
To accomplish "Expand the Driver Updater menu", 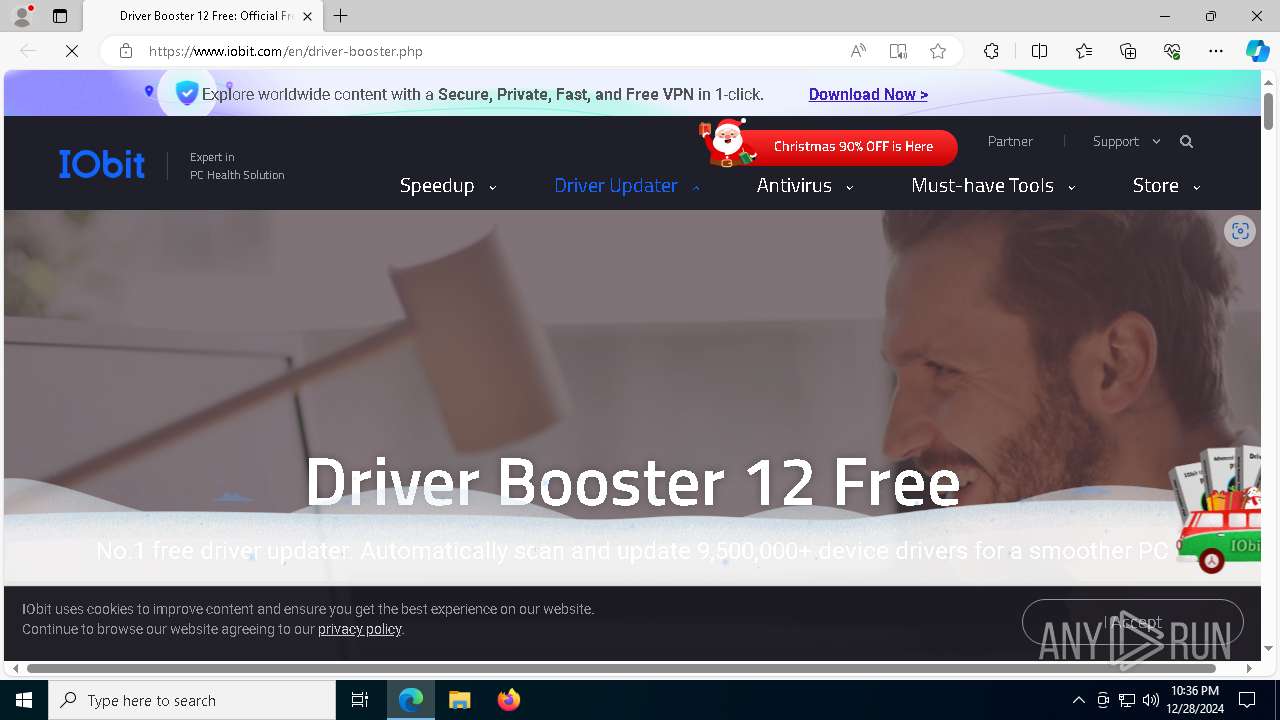I will click(x=626, y=185).
